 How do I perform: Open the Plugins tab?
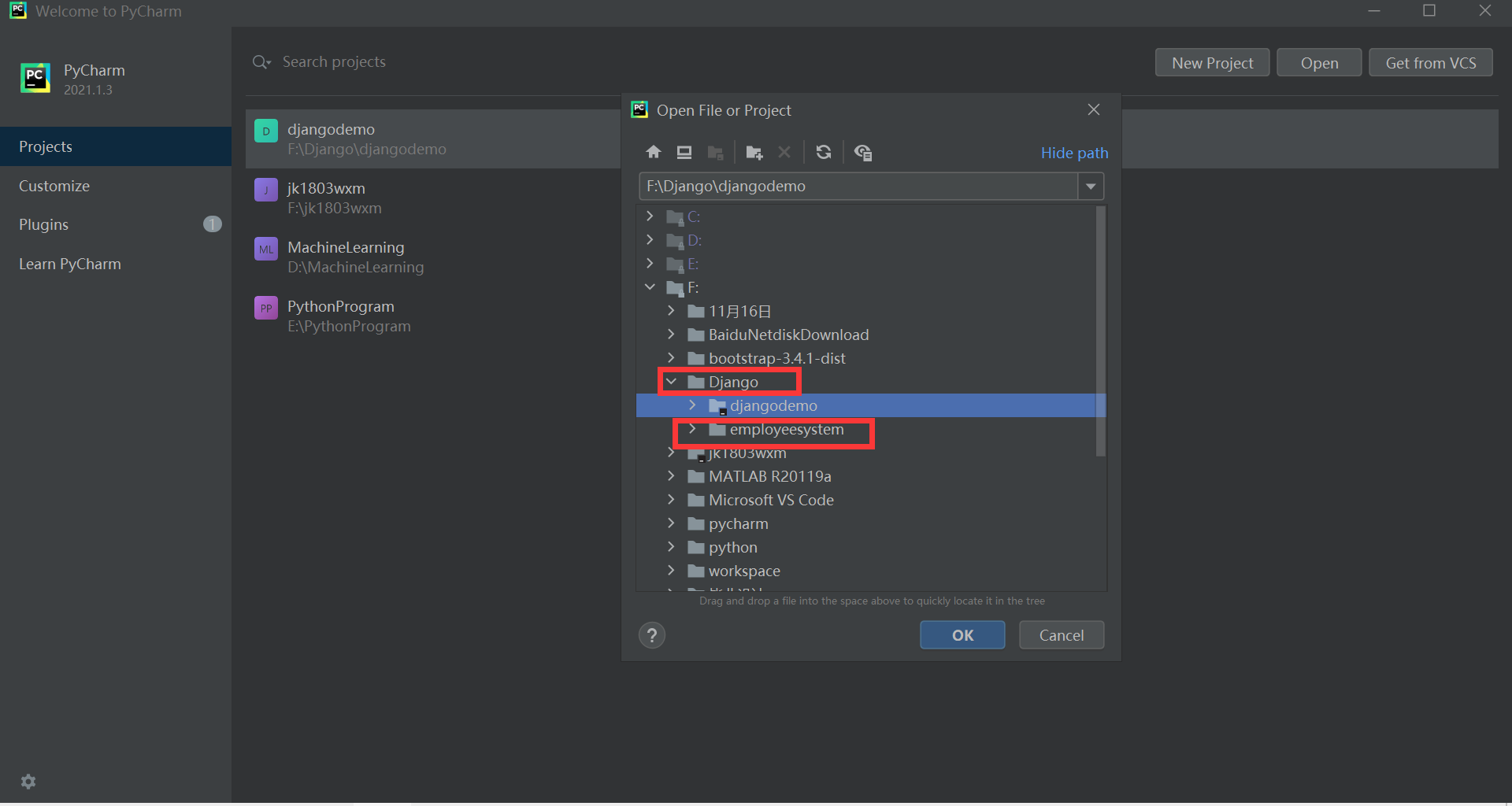click(x=116, y=224)
